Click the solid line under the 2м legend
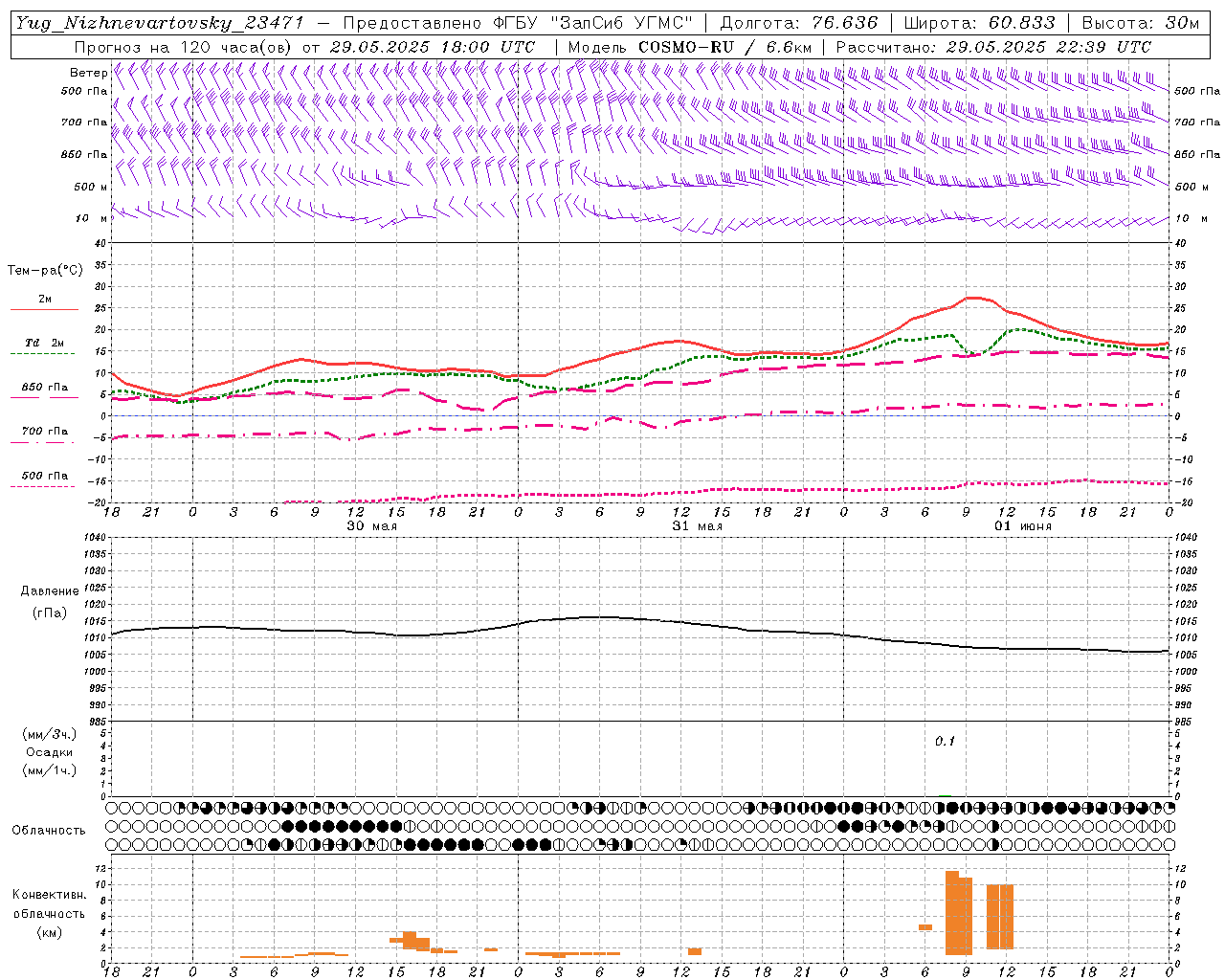 tap(44, 309)
